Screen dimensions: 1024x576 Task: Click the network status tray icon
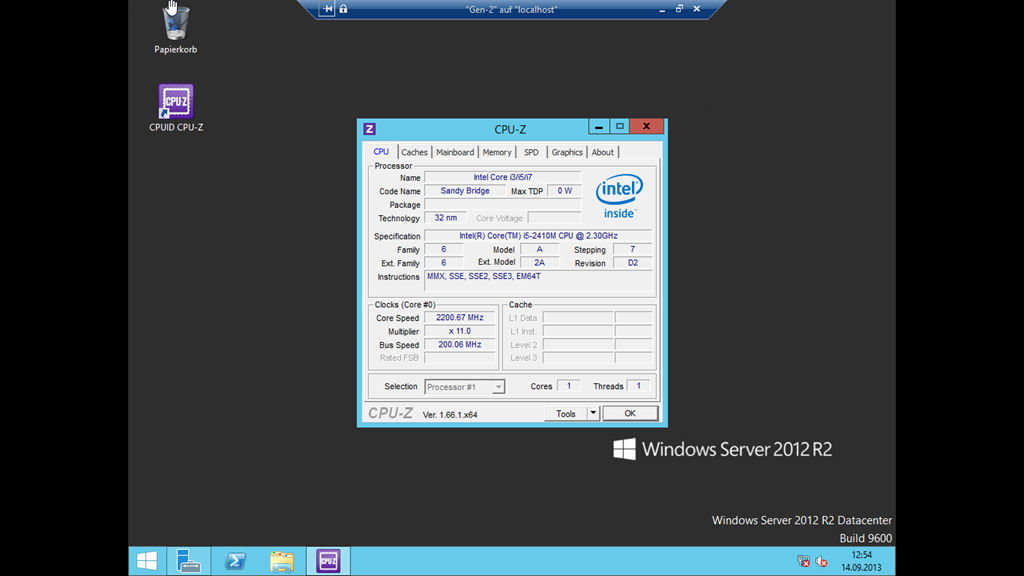coord(803,561)
